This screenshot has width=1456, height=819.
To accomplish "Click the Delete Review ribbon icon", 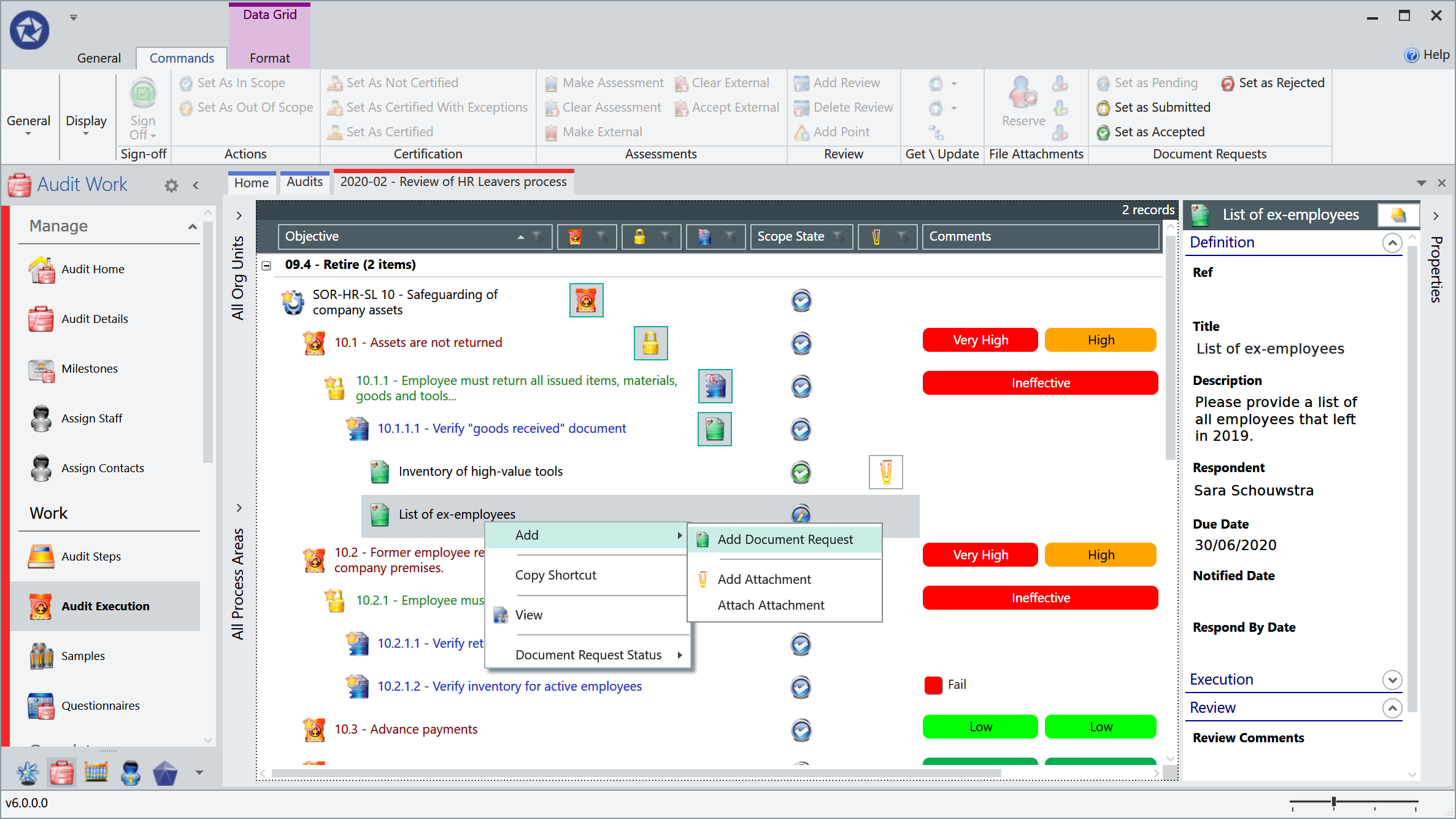I will (x=801, y=107).
